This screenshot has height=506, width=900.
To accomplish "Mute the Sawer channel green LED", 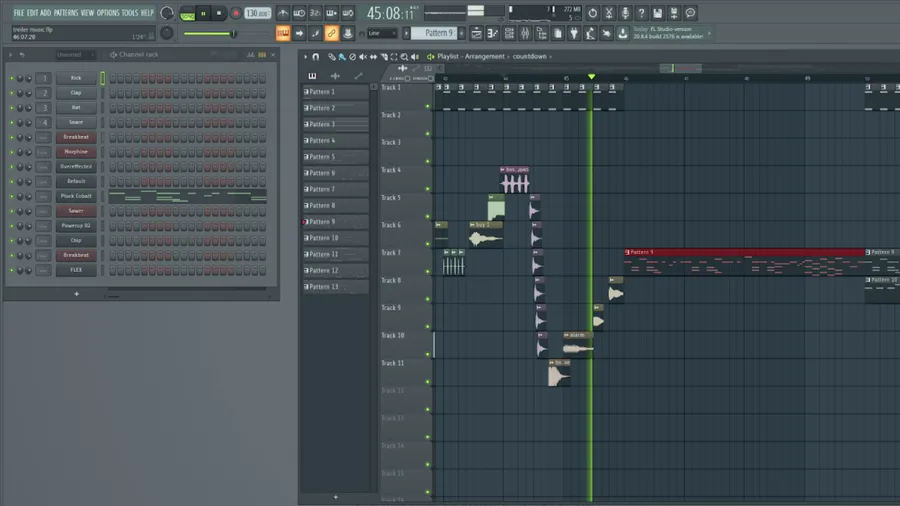I will [11, 211].
